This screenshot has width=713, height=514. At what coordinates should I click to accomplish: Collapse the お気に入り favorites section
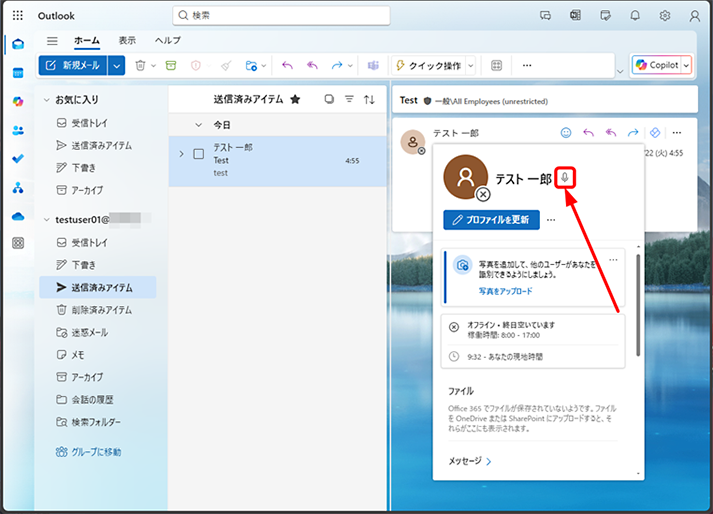pos(46,100)
